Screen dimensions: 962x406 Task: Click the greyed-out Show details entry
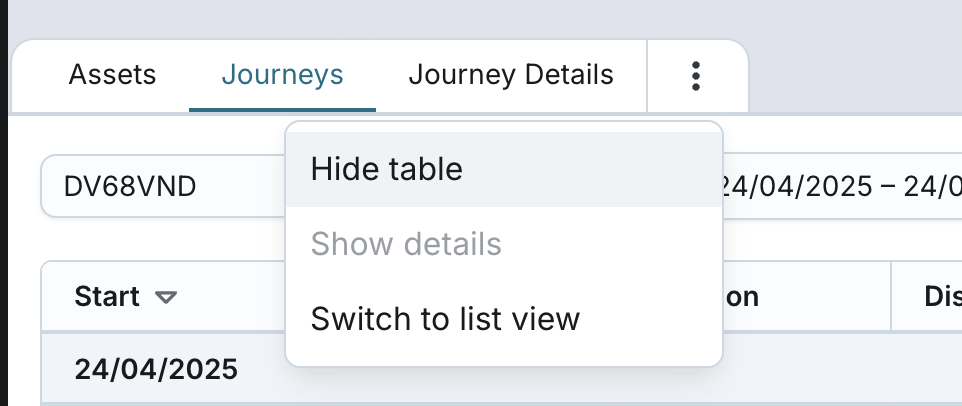tap(406, 244)
